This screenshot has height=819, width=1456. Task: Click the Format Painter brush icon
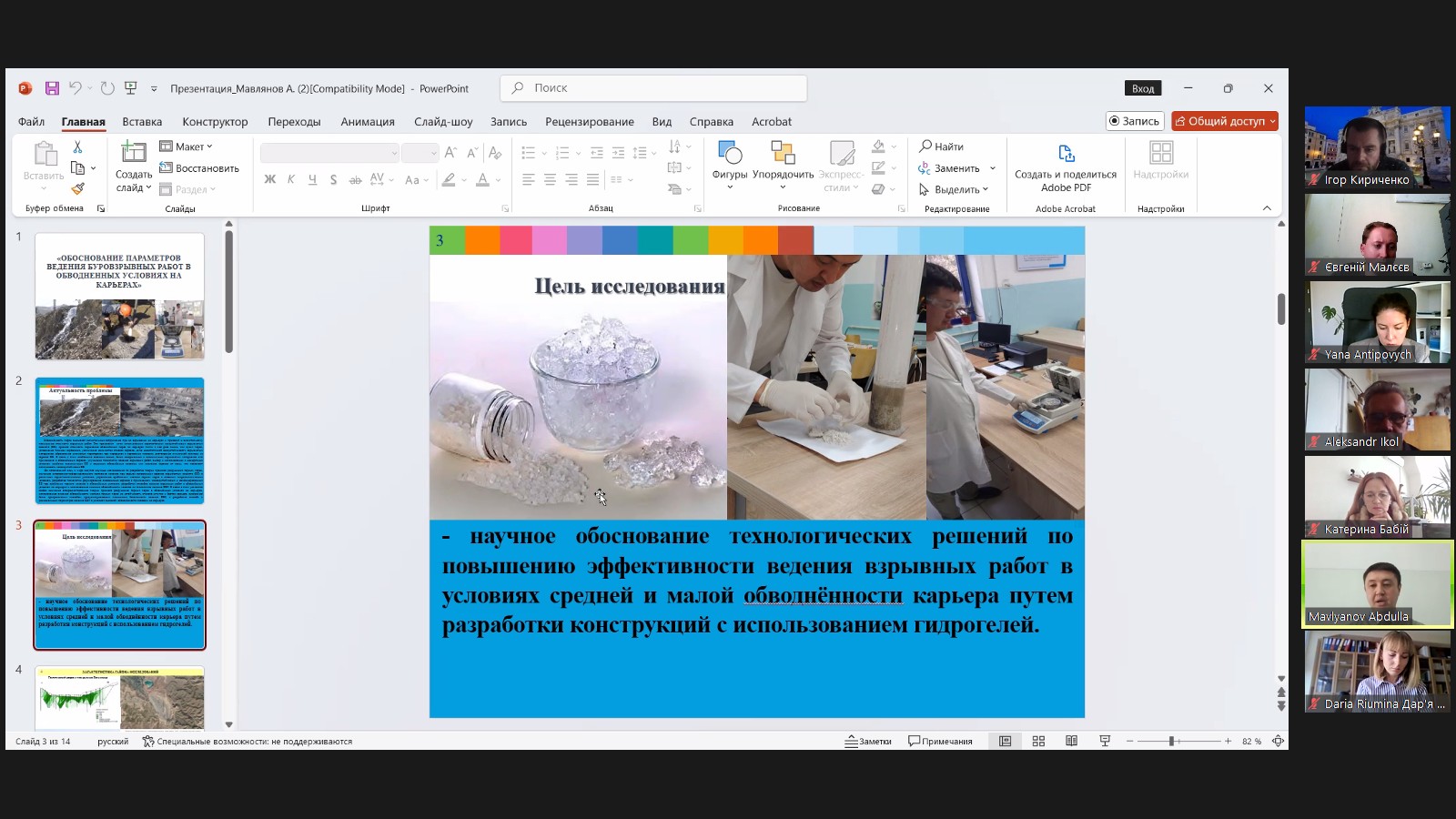point(77,189)
